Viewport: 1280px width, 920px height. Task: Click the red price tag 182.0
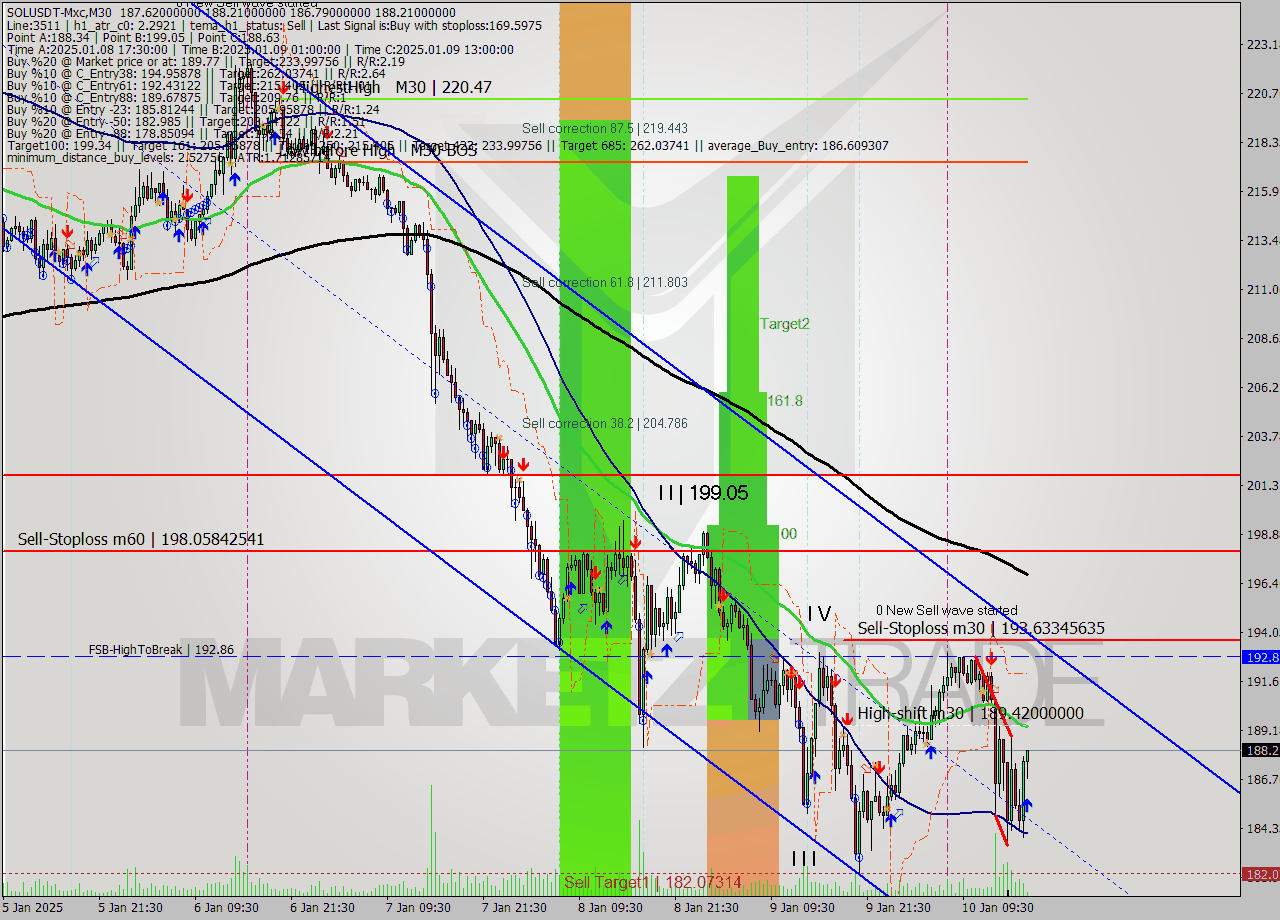click(x=1260, y=874)
